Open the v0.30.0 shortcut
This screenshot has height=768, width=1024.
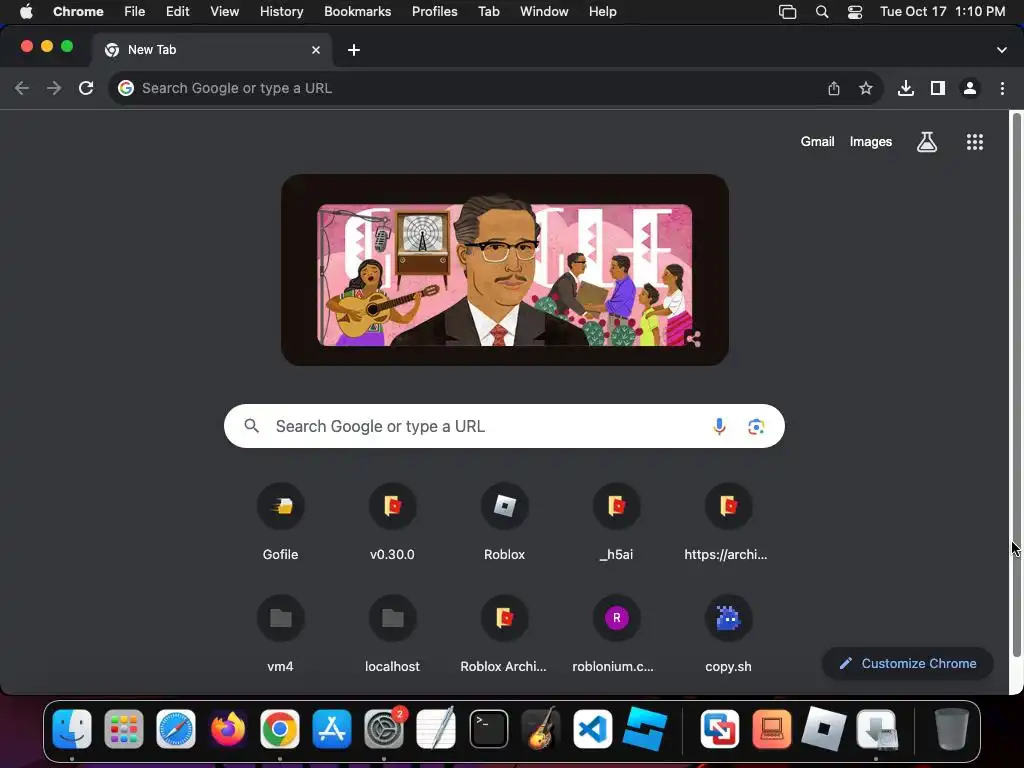point(392,523)
